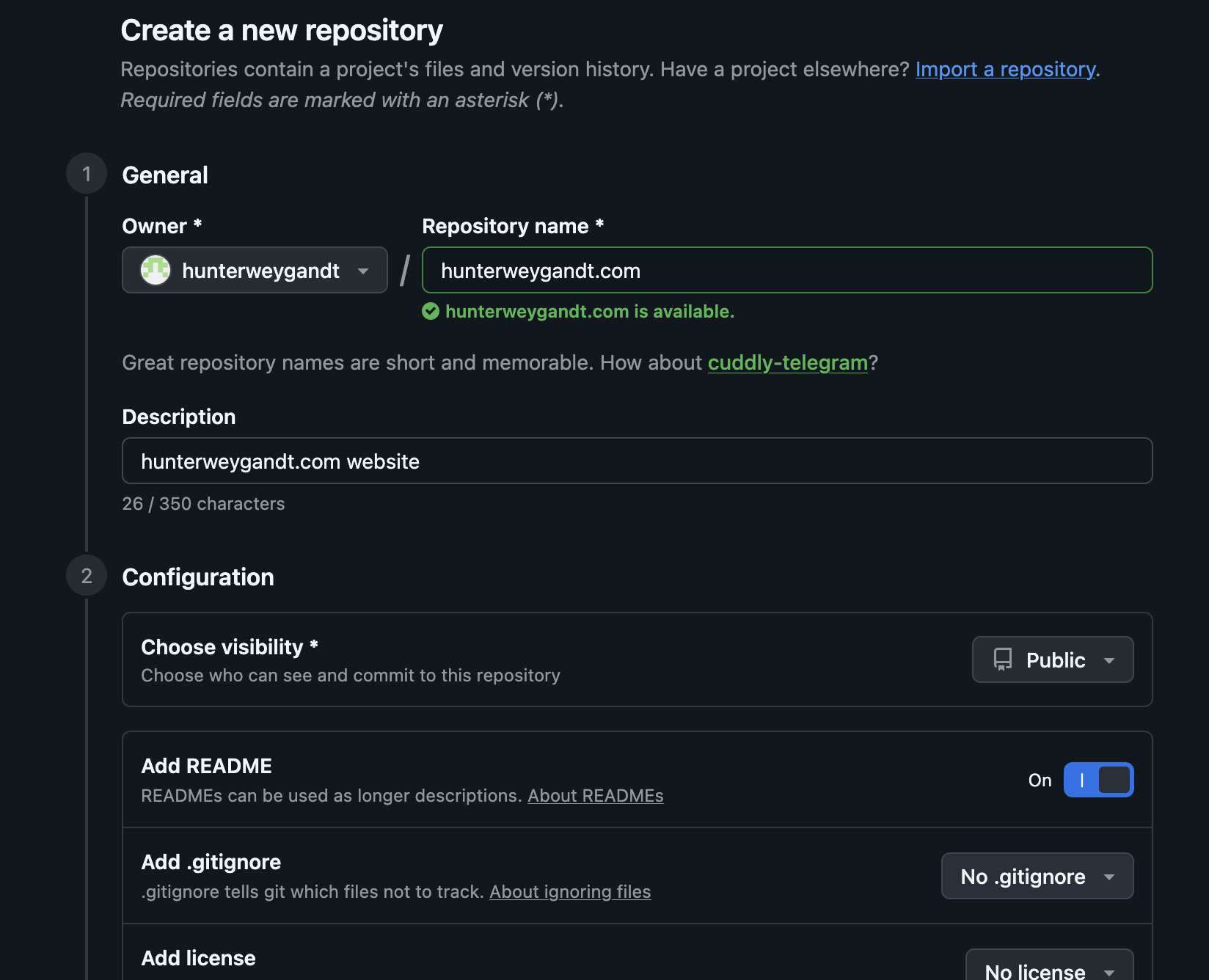Click the 'Add README' heading
Image resolution: width=1209 pixels, height=980 pixels.
pos(206,766)
